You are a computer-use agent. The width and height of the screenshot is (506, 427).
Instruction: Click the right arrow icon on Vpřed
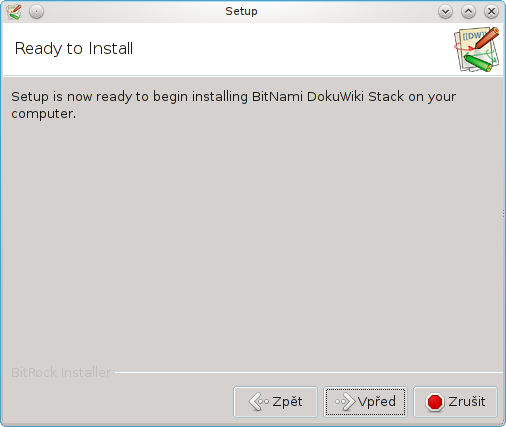coord(345,402)
